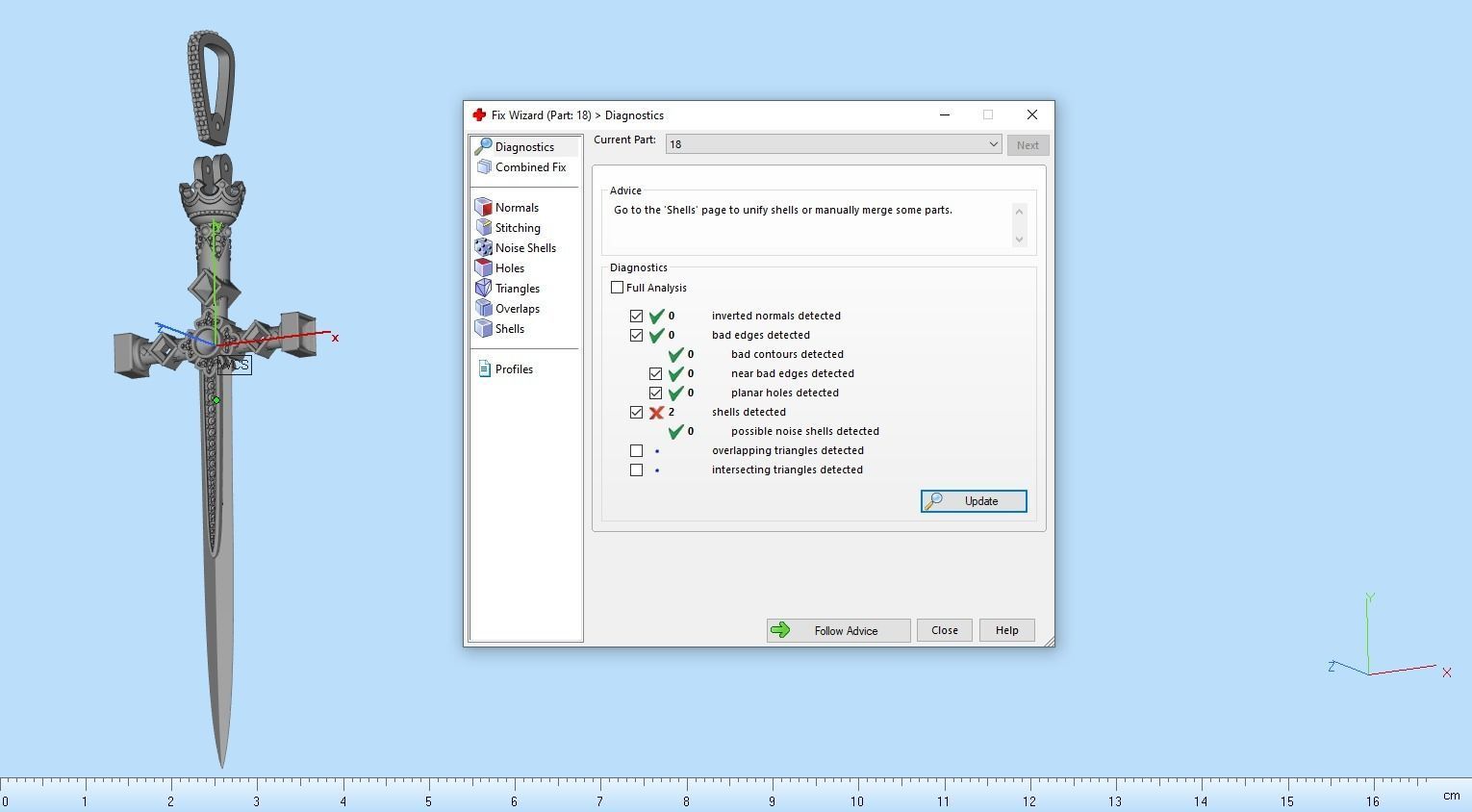The image size is (1472, 812).
Task: Click the red X beside shells detected
Action: 656,413
